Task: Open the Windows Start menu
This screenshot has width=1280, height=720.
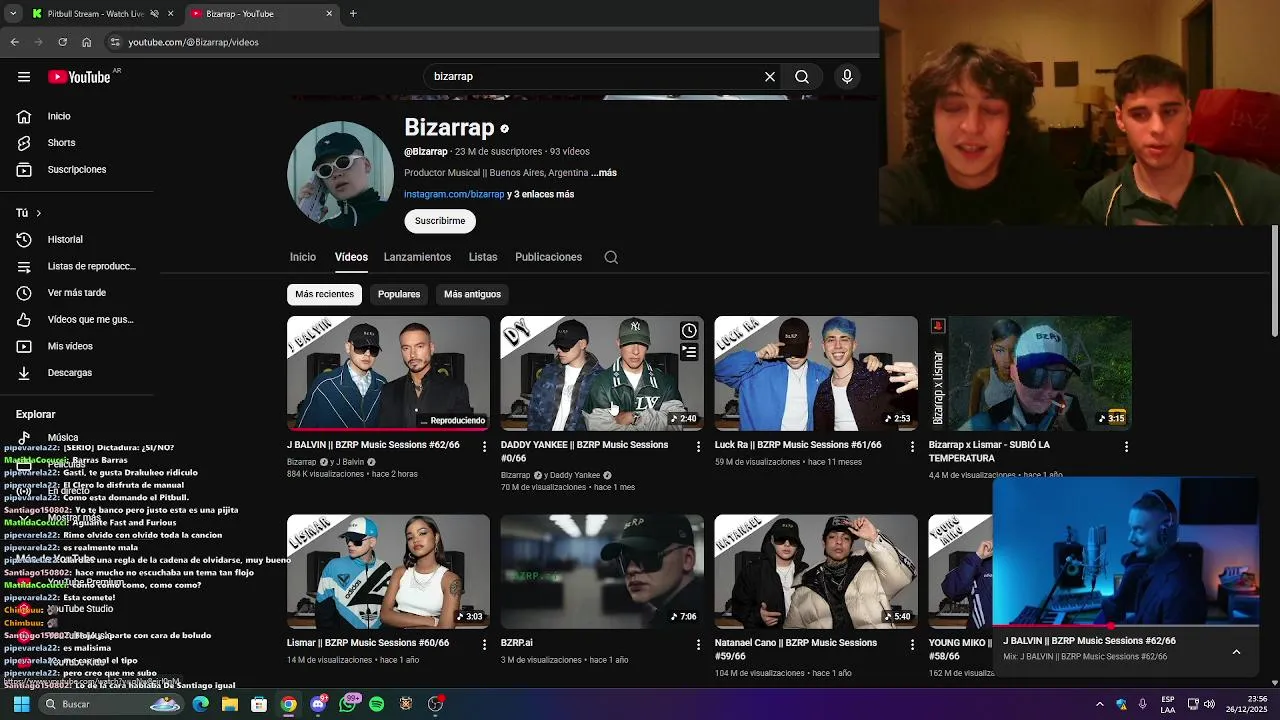Action: pos(21,704)
